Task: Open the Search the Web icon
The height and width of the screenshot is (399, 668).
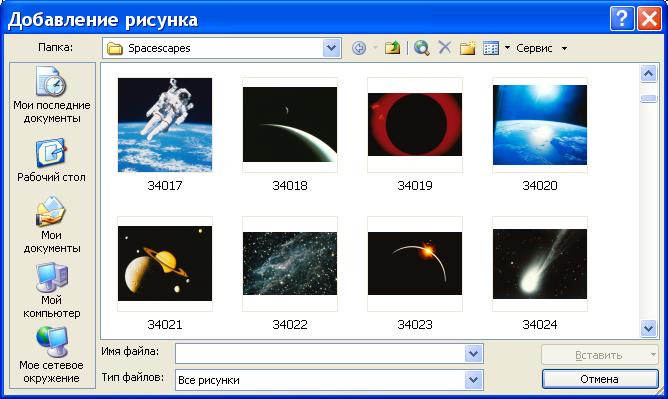Action: [421, 48]
